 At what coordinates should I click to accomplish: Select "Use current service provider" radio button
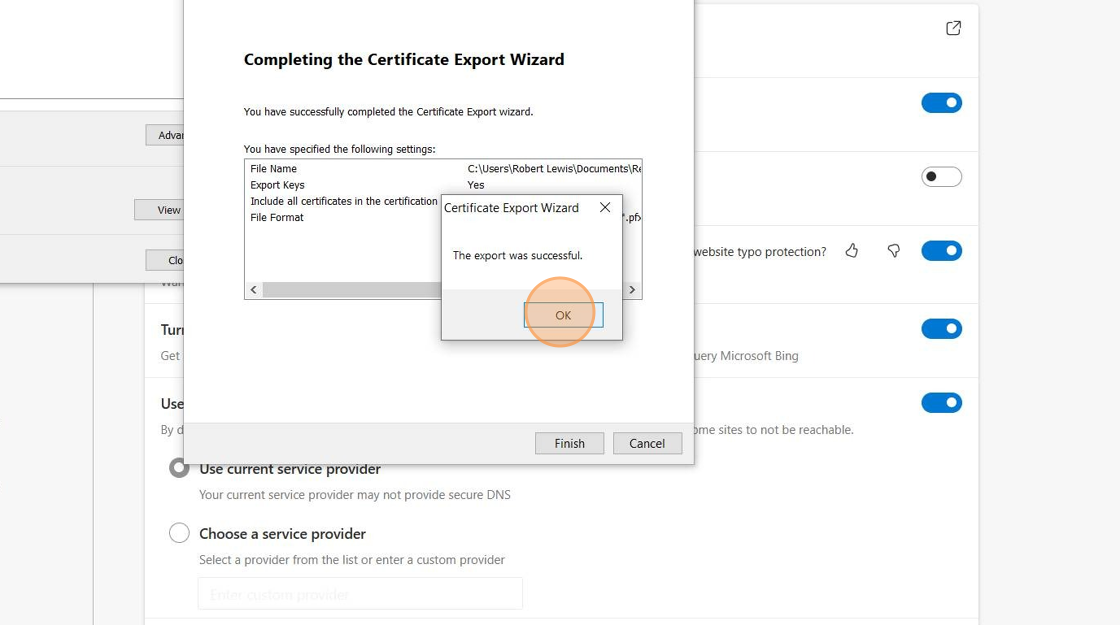(179, 468)
